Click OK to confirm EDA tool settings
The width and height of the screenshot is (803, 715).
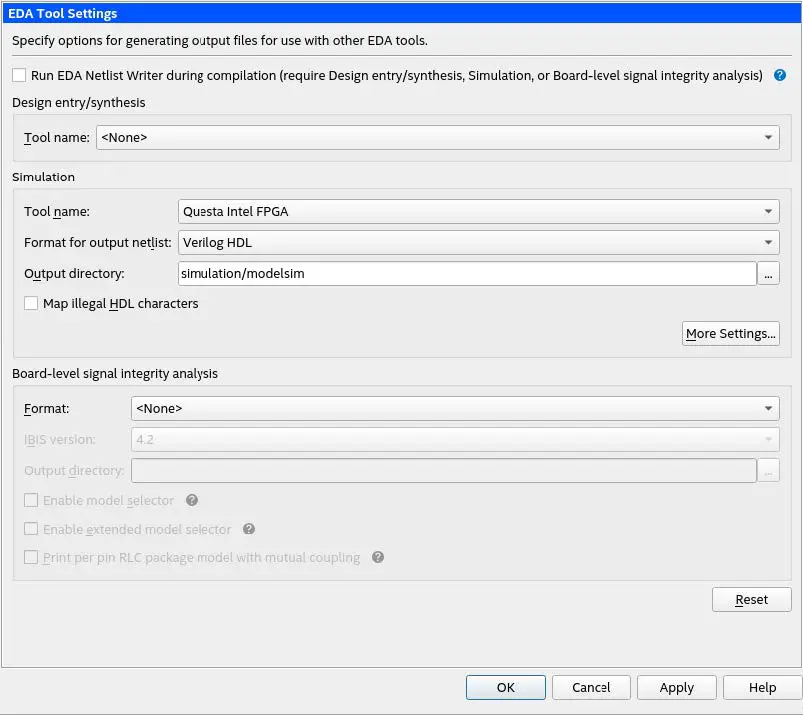[505, 687]
